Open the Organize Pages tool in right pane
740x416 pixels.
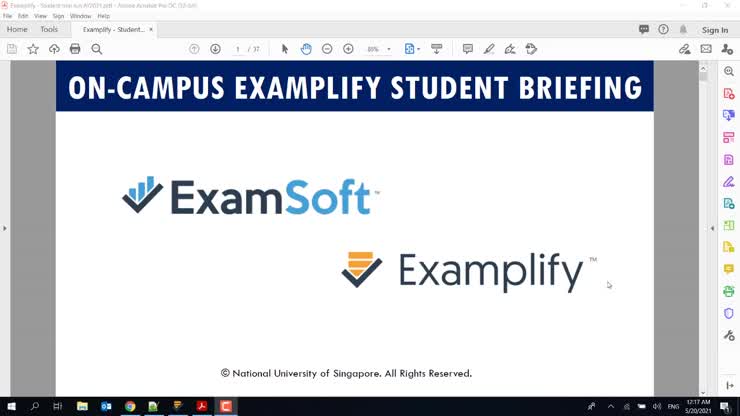729,225
